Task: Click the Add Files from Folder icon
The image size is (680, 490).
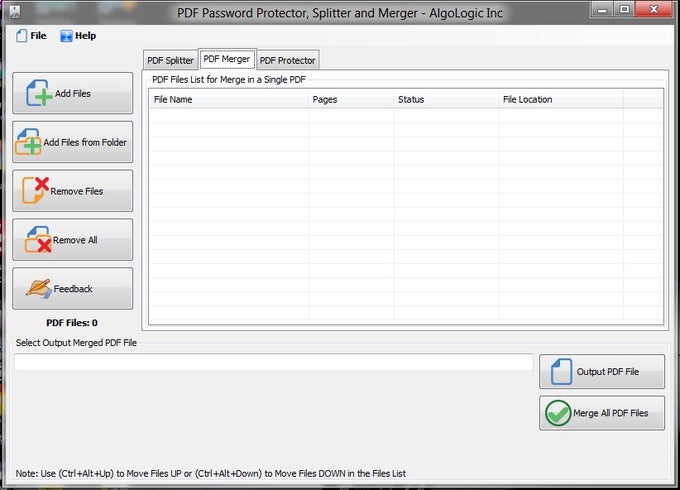Action: click(x=29, y=142)
